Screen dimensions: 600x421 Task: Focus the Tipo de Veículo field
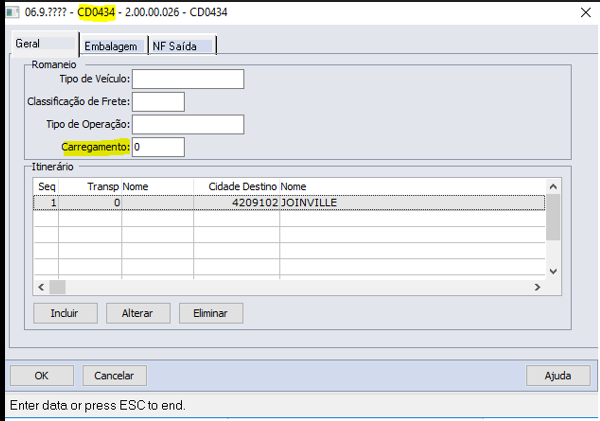coord(188,79)
